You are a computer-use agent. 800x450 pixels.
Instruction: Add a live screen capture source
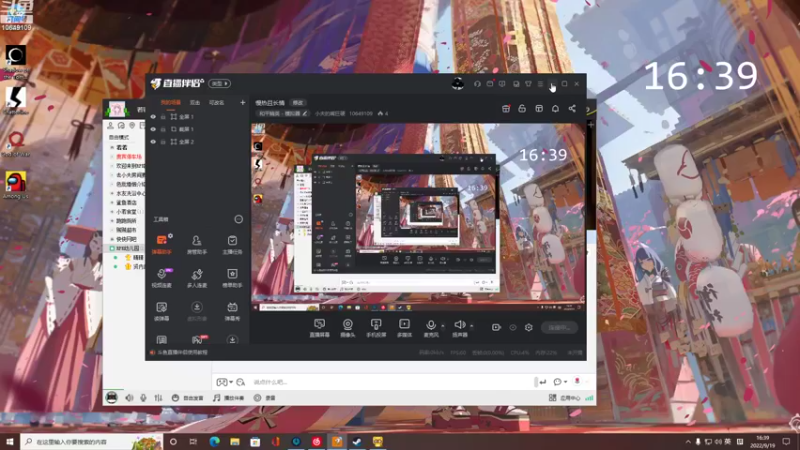coord(319,328)
